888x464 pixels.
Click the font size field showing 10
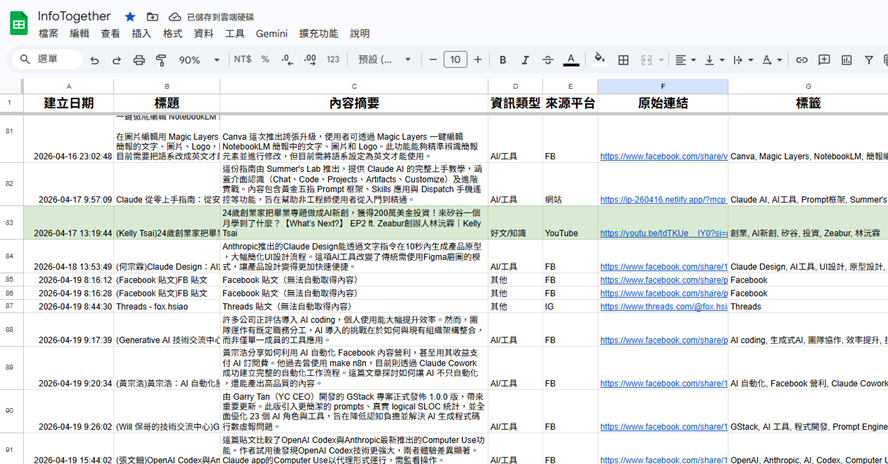(455, 59)
